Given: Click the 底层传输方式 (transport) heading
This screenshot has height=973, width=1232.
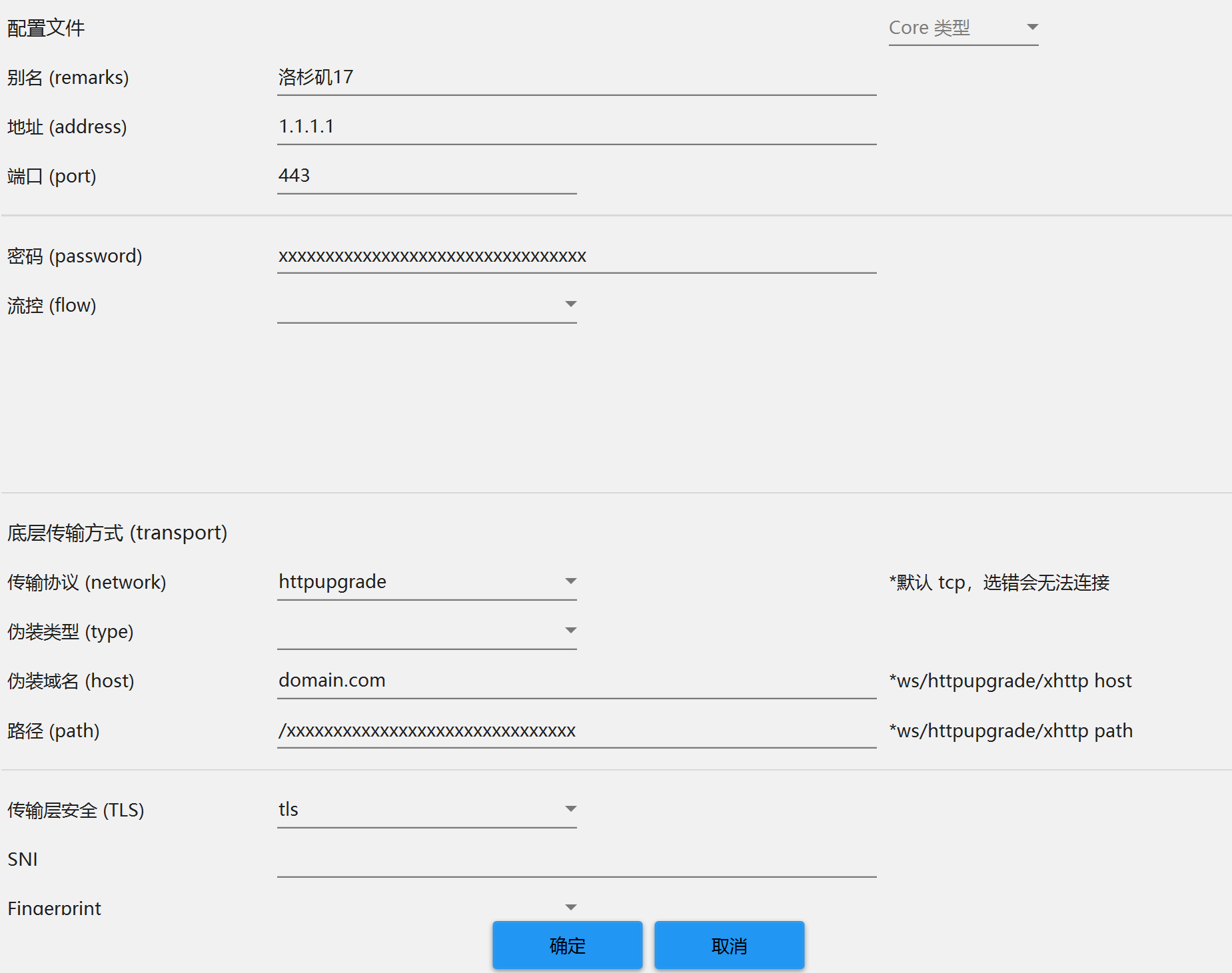Looking at the screenshot, I should click(117, 533).
